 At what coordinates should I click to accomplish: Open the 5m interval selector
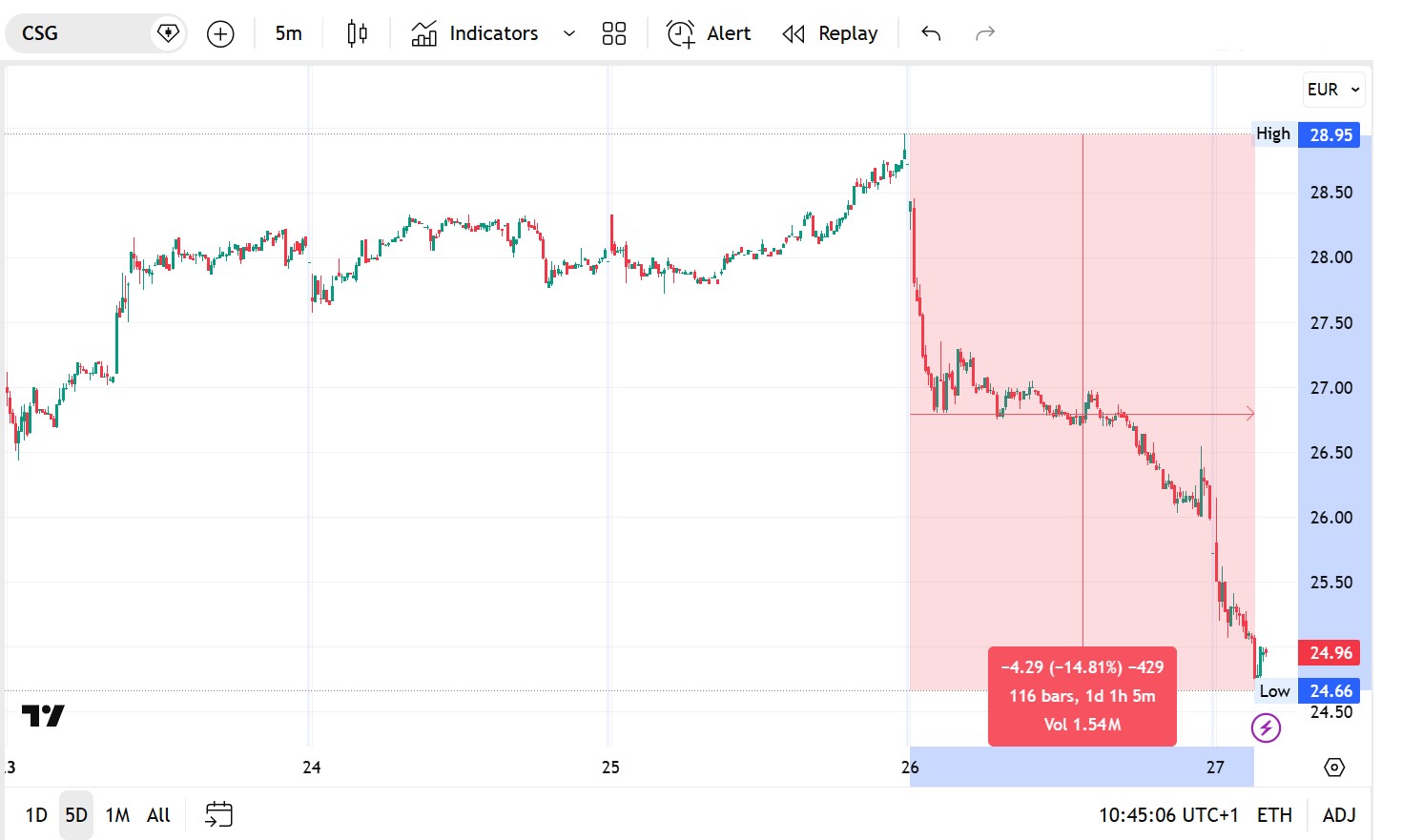(x=288, y=34)
